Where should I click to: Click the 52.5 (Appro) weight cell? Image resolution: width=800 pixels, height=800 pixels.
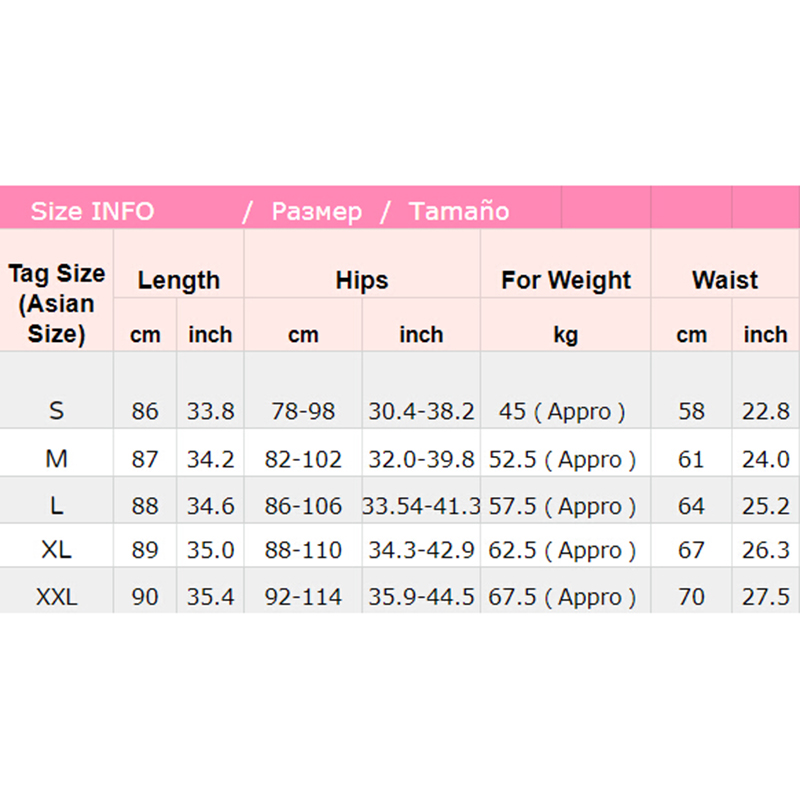pyautogui.click(x=563, y=460)
